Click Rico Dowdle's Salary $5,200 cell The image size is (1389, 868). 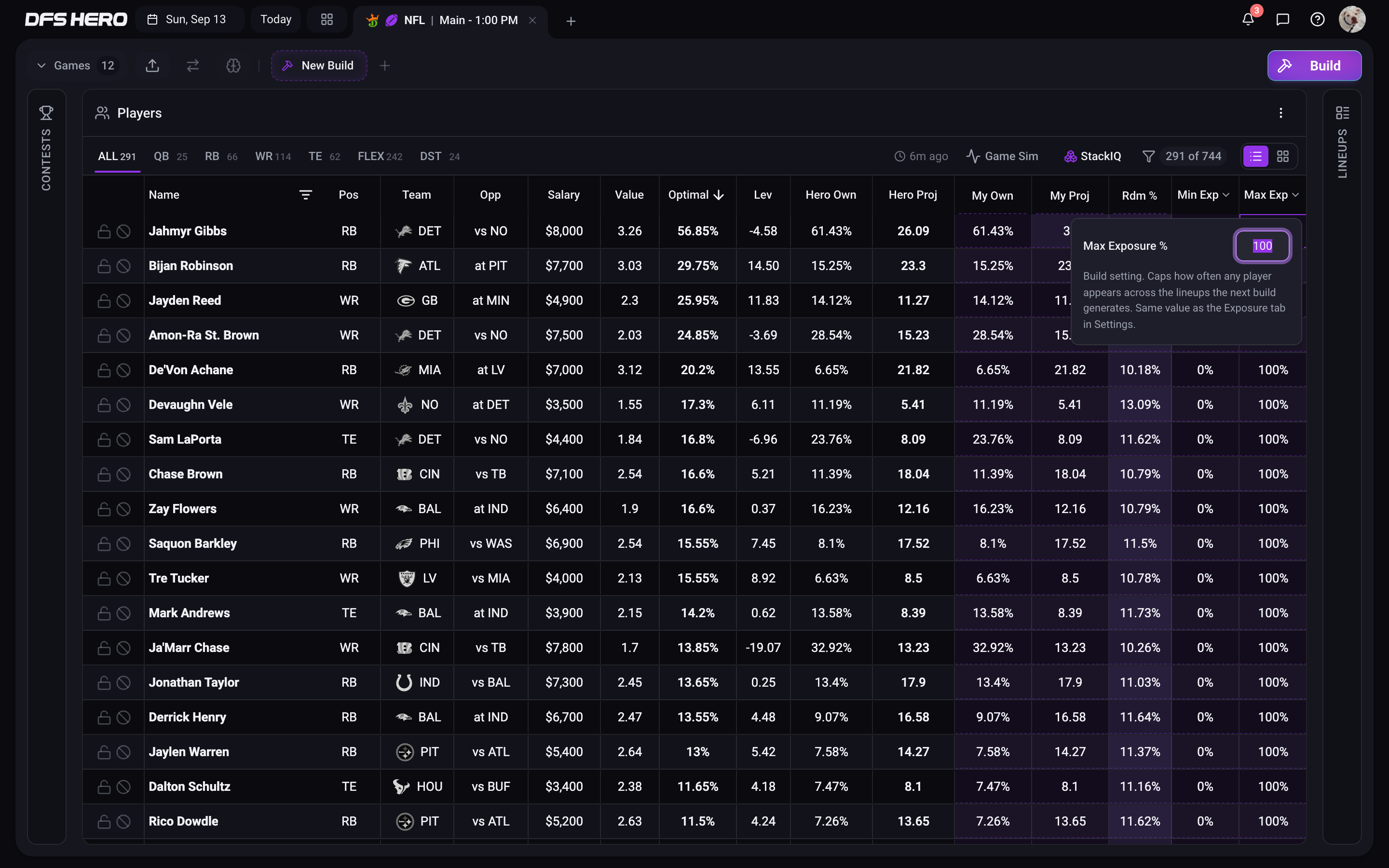pos(564,822)
